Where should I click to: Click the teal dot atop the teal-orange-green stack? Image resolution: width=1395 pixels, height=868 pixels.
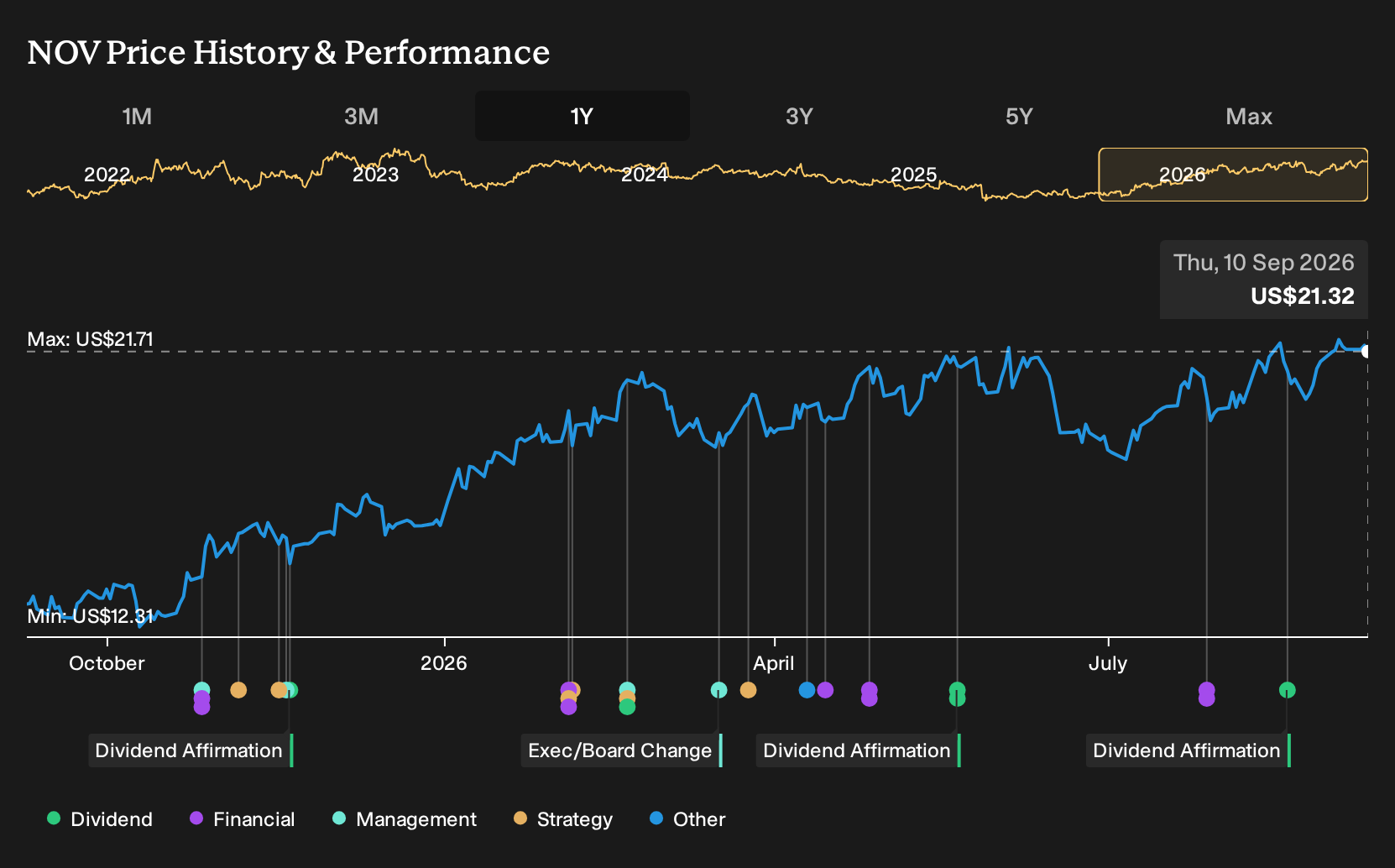click(x=627, y=690)
